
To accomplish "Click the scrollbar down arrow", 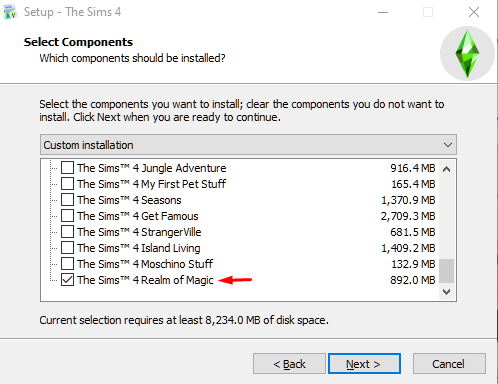I will [x=447, y=292].
